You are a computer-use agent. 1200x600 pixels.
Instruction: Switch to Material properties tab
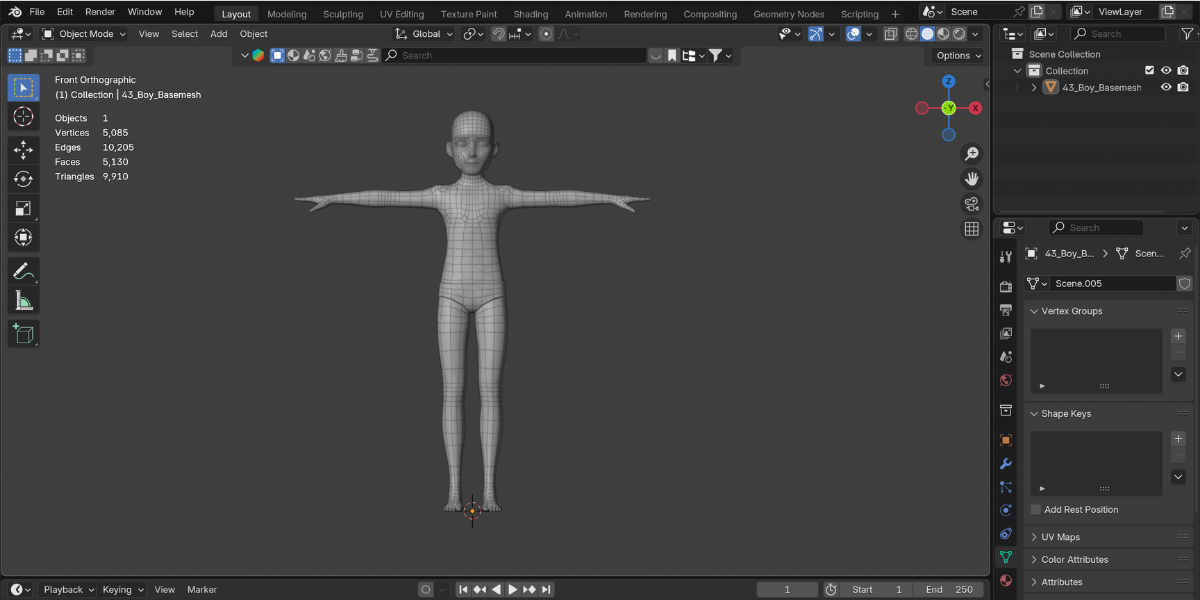(x=1006, y=580)
